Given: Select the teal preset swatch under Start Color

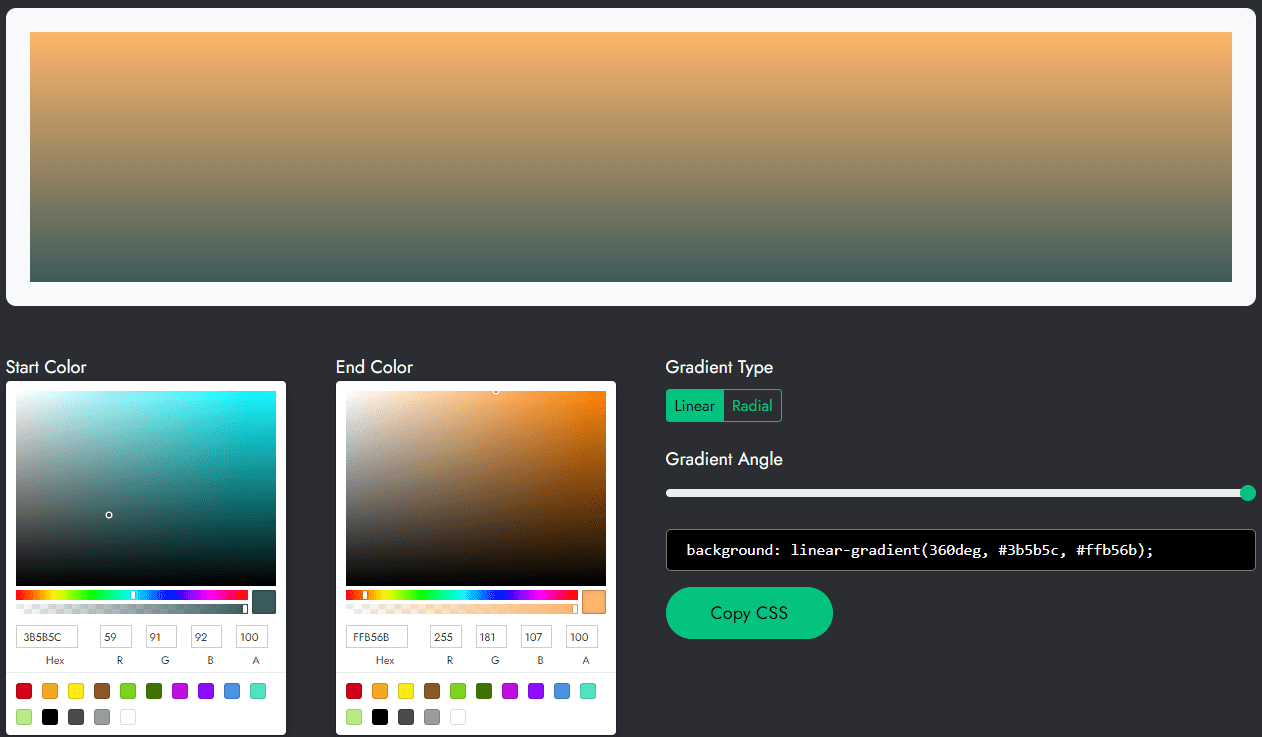Looking at the screenshot, I should (x=258, y=691).
